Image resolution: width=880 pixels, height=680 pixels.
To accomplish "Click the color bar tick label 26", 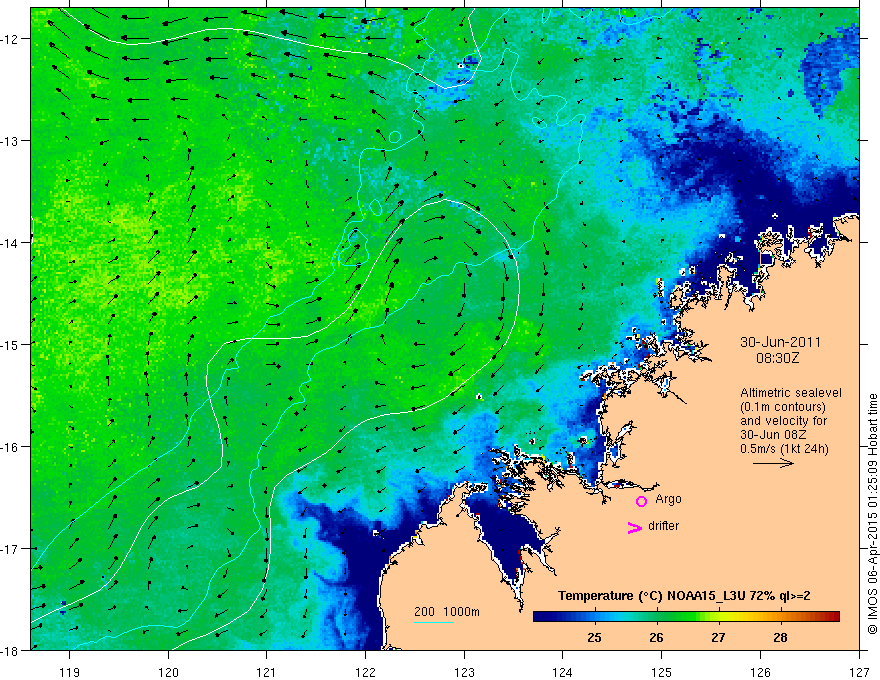I will click(x=656, y=637).
